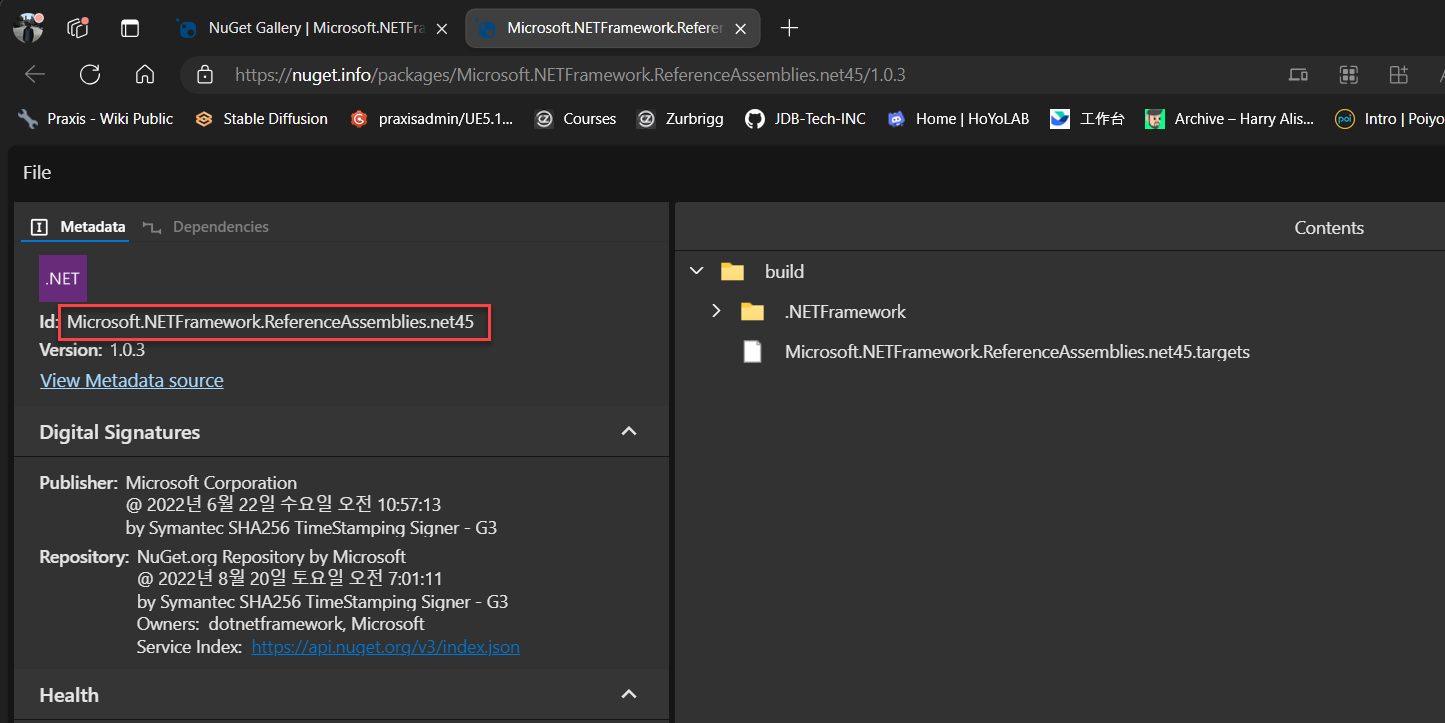
Task: Open the File menu
Action: (37, 172)
